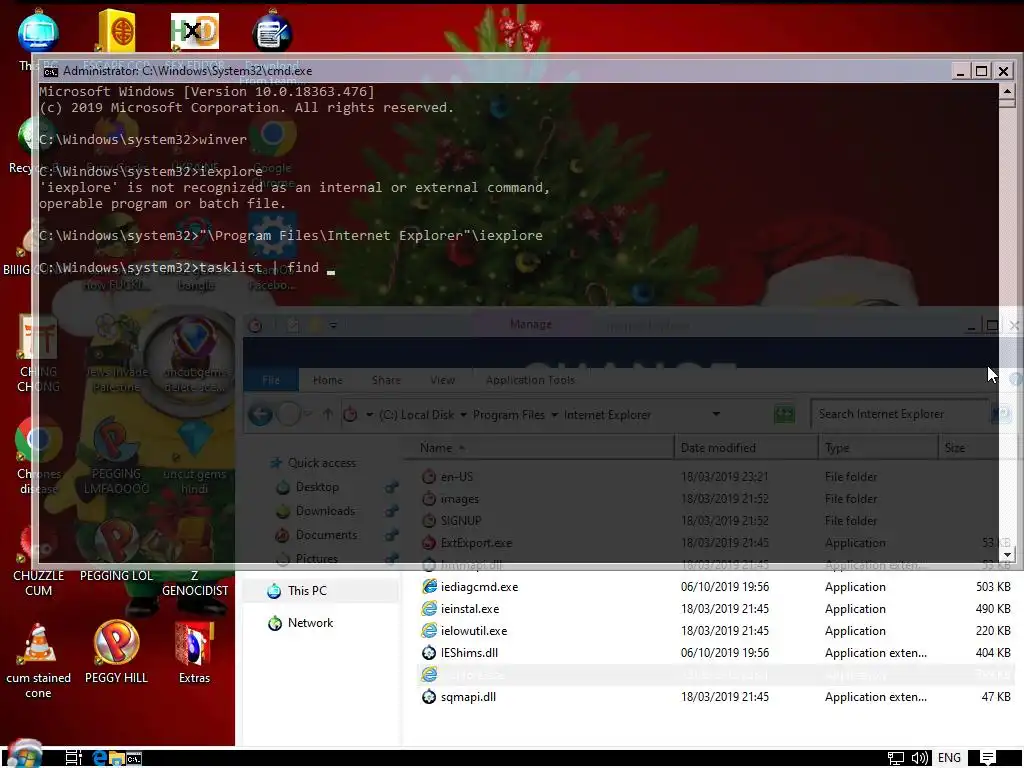Click the Explorer address bar refresh button
Viewport: 1024px width, 768px height.
click(784, 414)
